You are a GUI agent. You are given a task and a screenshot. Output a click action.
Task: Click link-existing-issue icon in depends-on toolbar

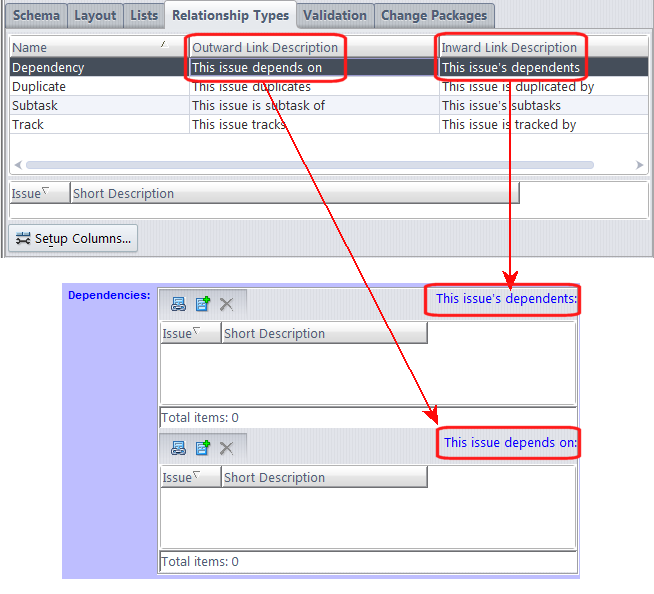[178, 448]
